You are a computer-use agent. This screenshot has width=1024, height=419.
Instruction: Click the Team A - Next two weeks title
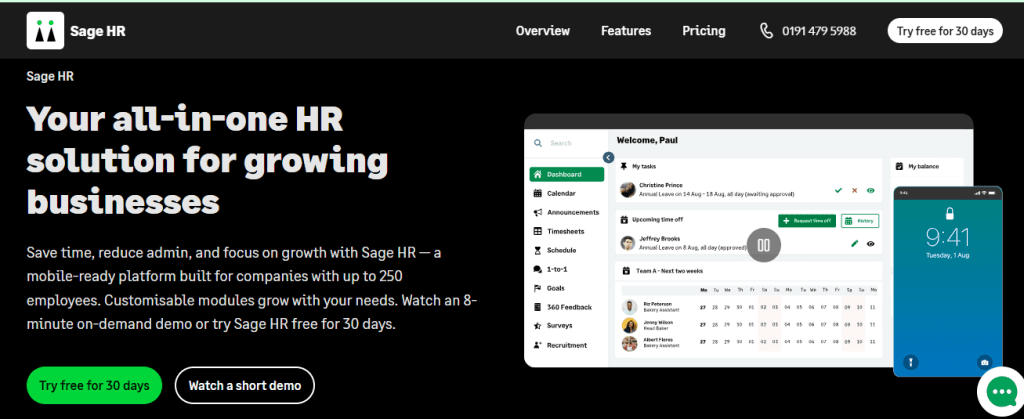pos(668,271)
